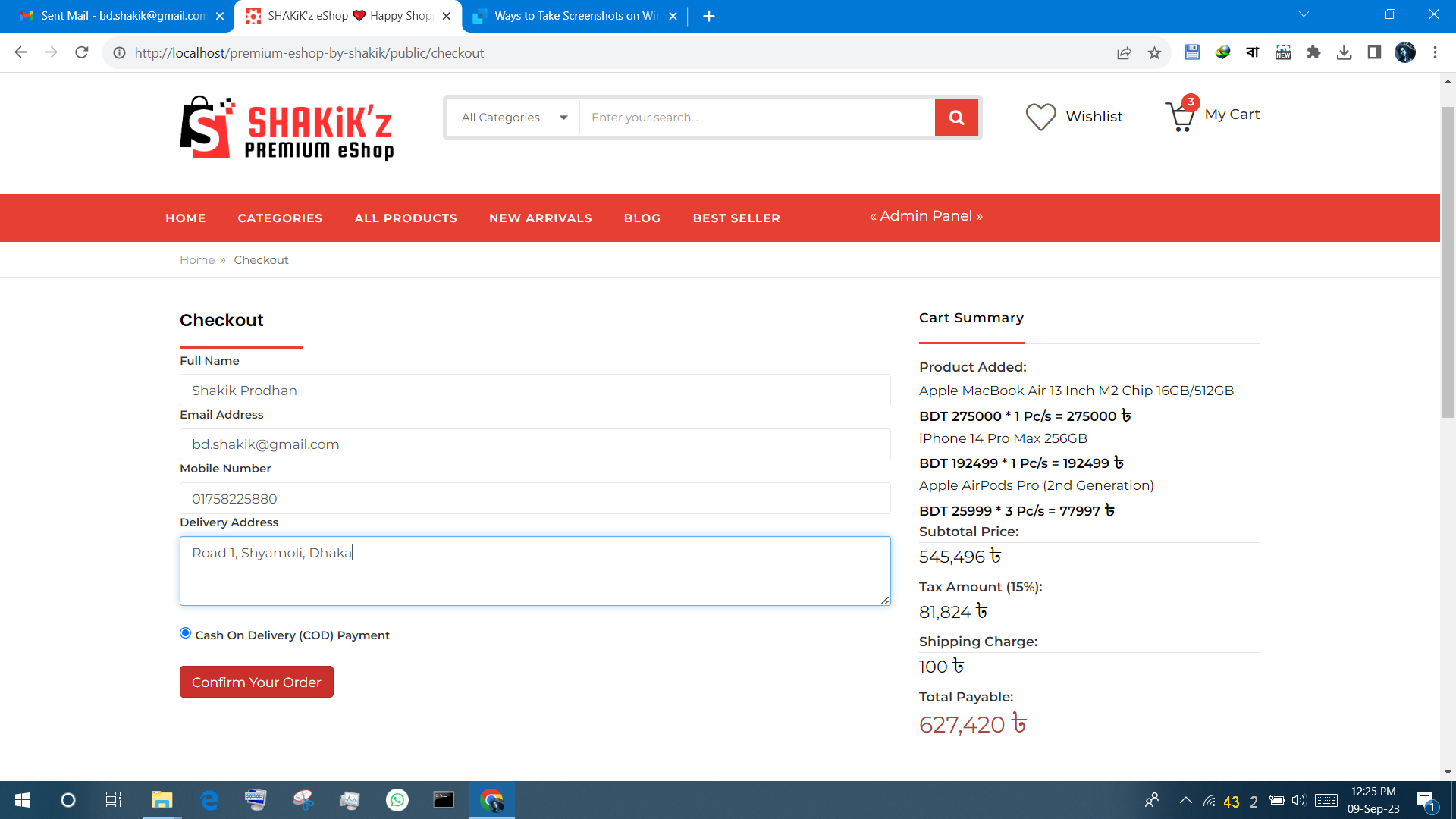Share this page icon in address bar
Screen dimensions: 1456x819
pyautogui.click(x=1124, y=53)
